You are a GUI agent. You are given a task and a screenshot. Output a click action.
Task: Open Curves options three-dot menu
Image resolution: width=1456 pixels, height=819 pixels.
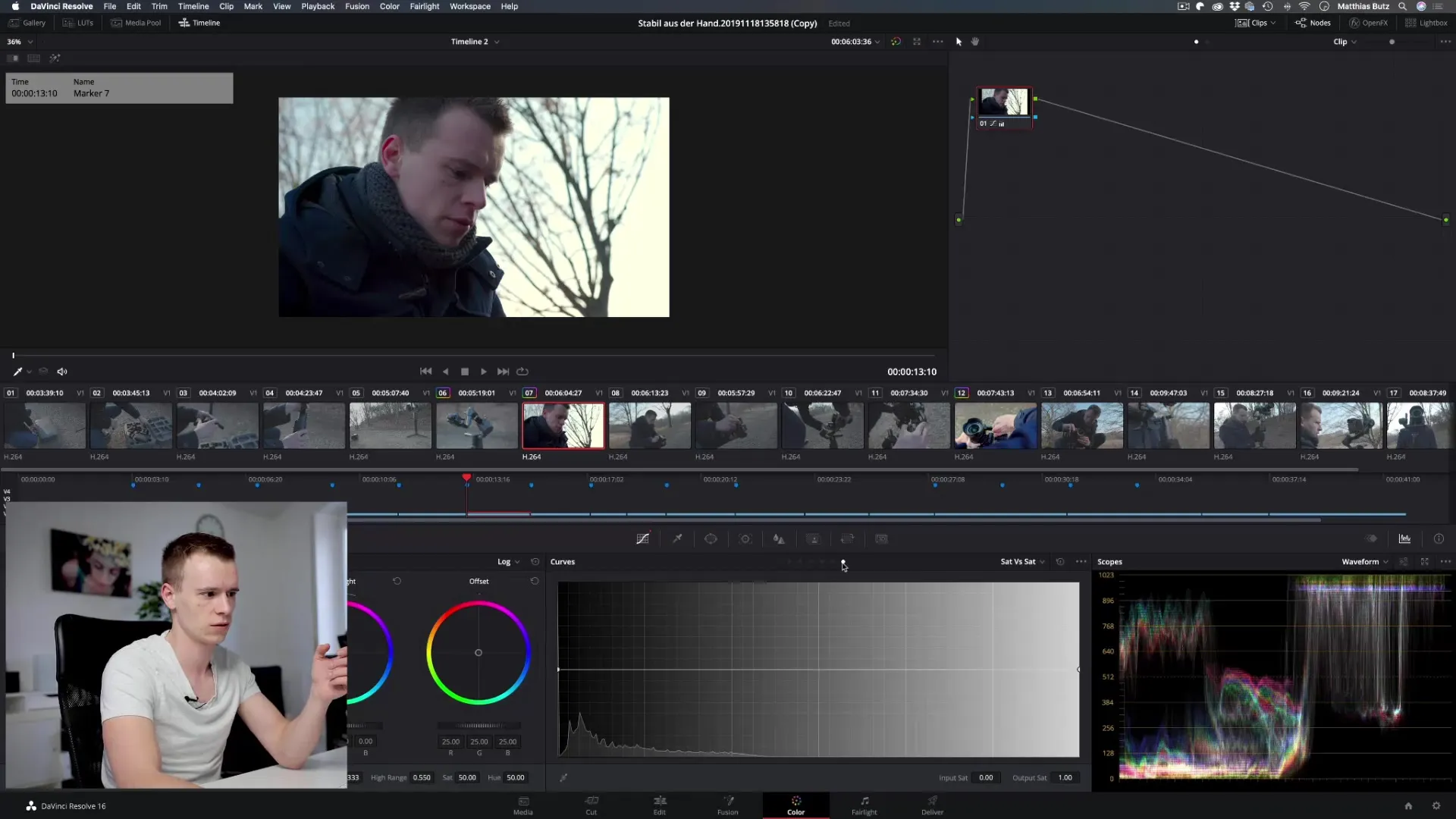point(1081,562)
